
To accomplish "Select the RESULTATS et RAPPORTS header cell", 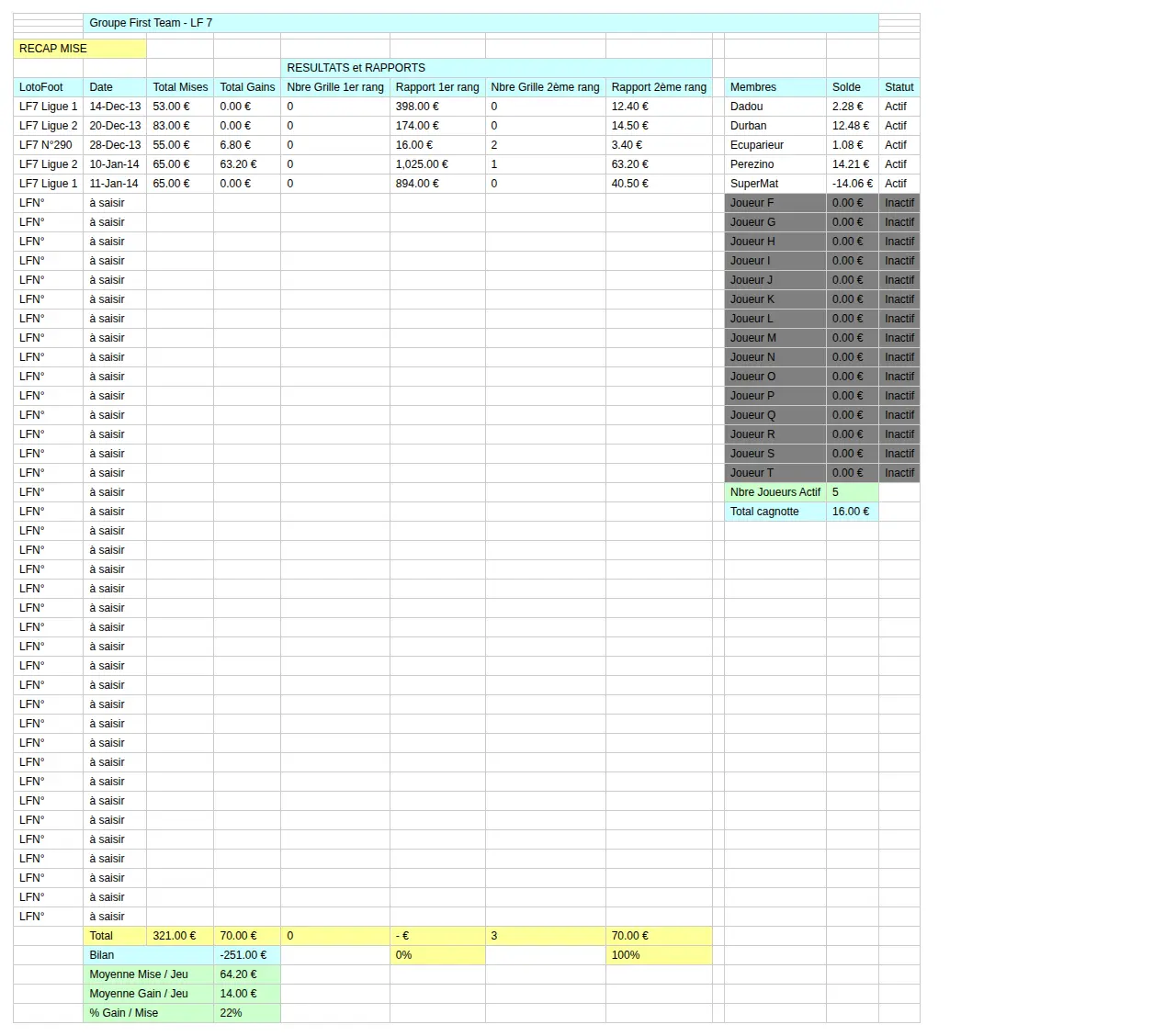I will (496, 68).
